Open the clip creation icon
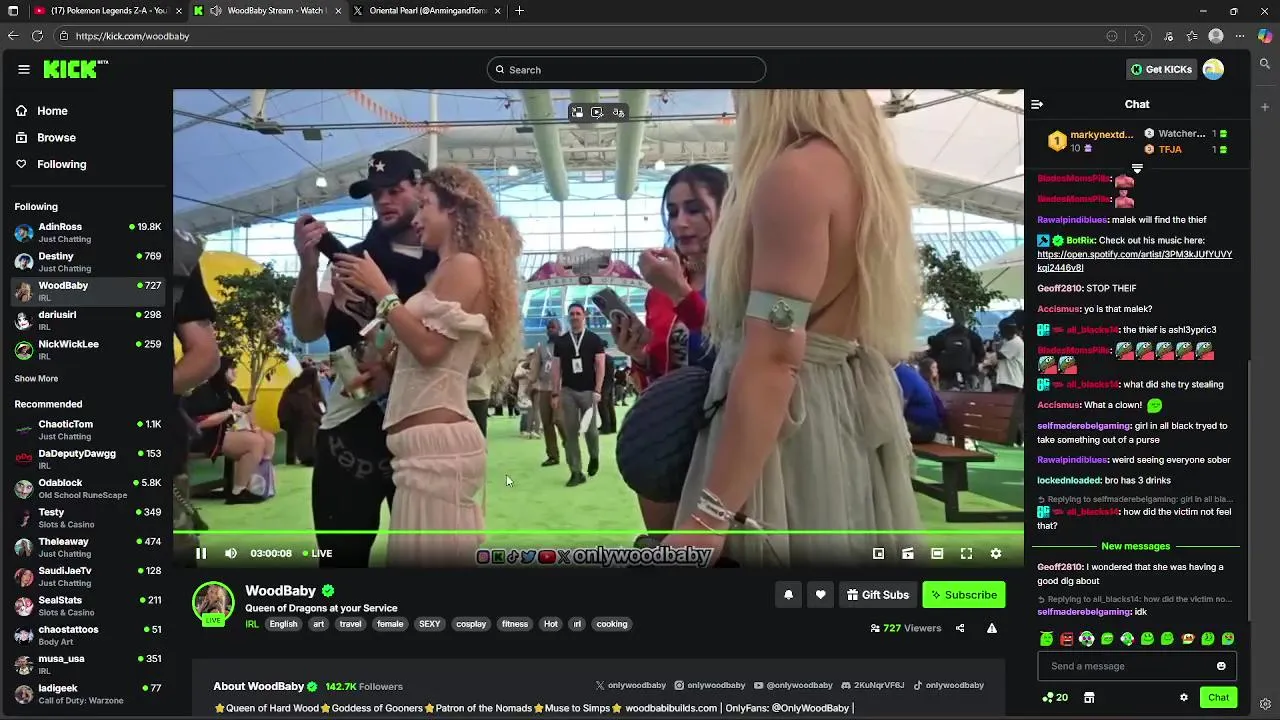 point(908,553)
